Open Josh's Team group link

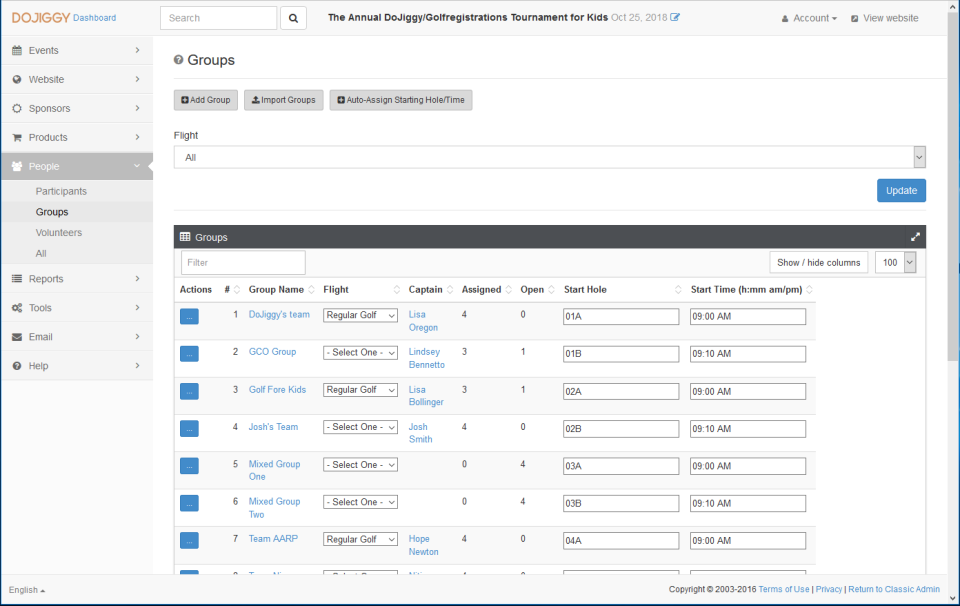point(273,427)
